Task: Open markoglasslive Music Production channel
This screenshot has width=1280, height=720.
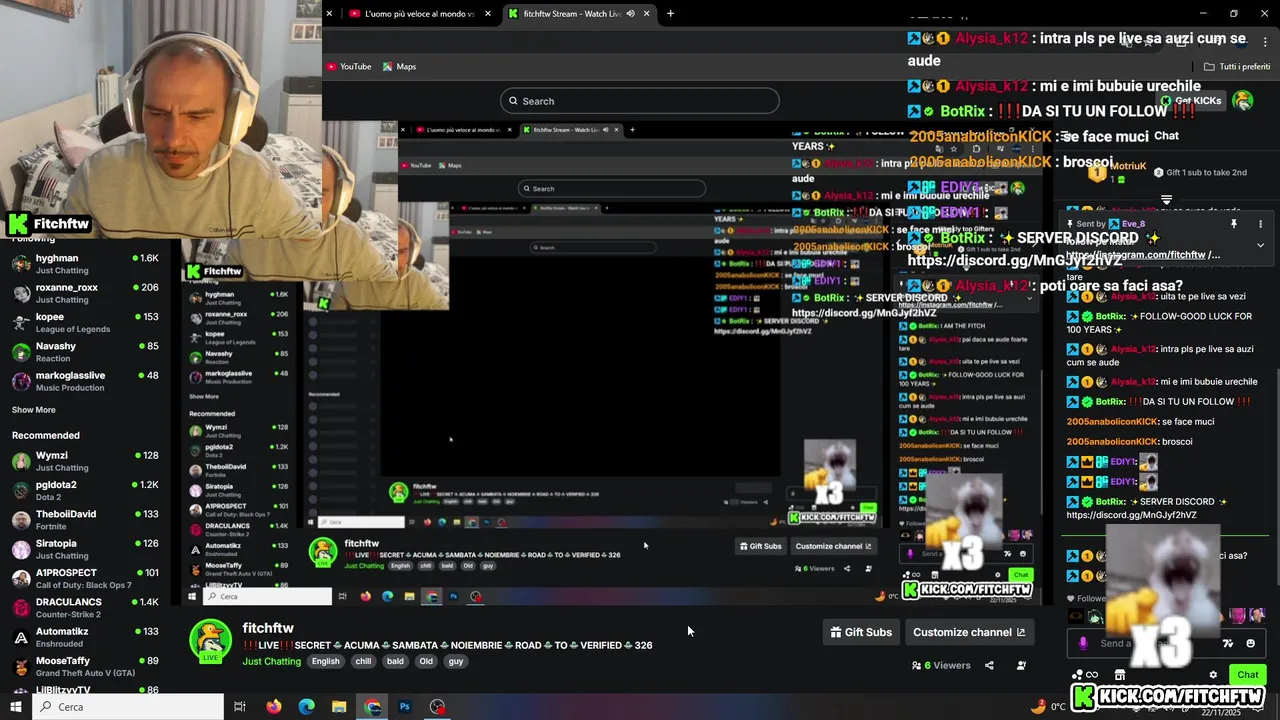Action: 86,381
